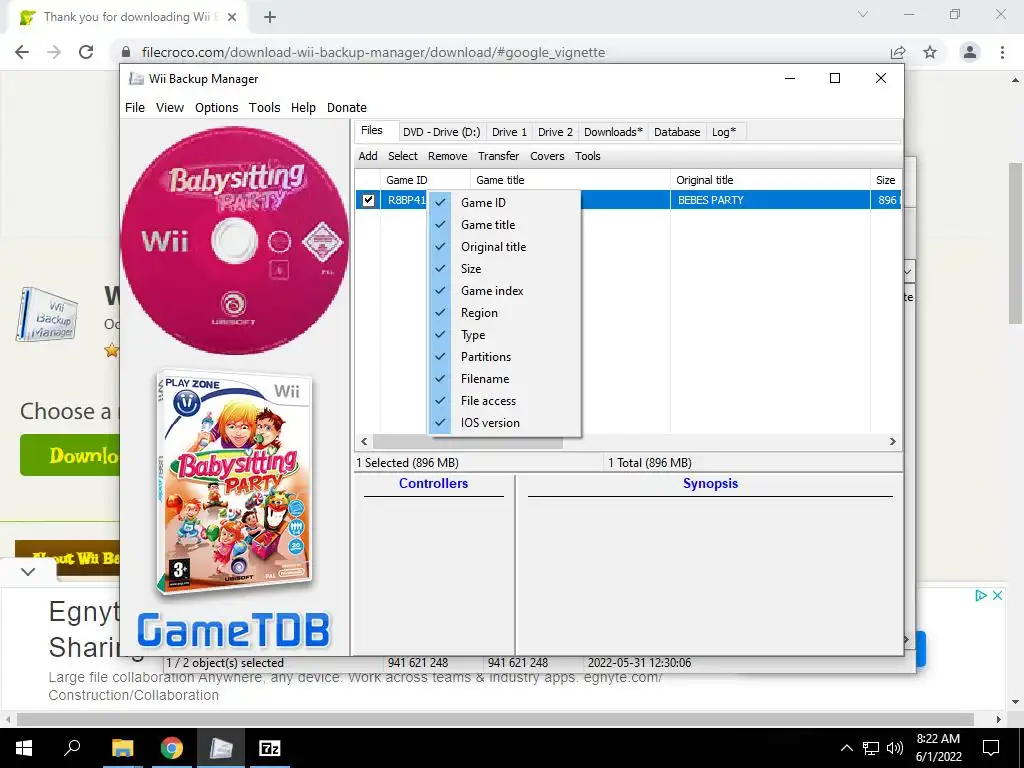Click the Babysitting Party disc cover image
Image resolution: width=1024 pixels, height=768 pixels.
[x=234, y=240]
